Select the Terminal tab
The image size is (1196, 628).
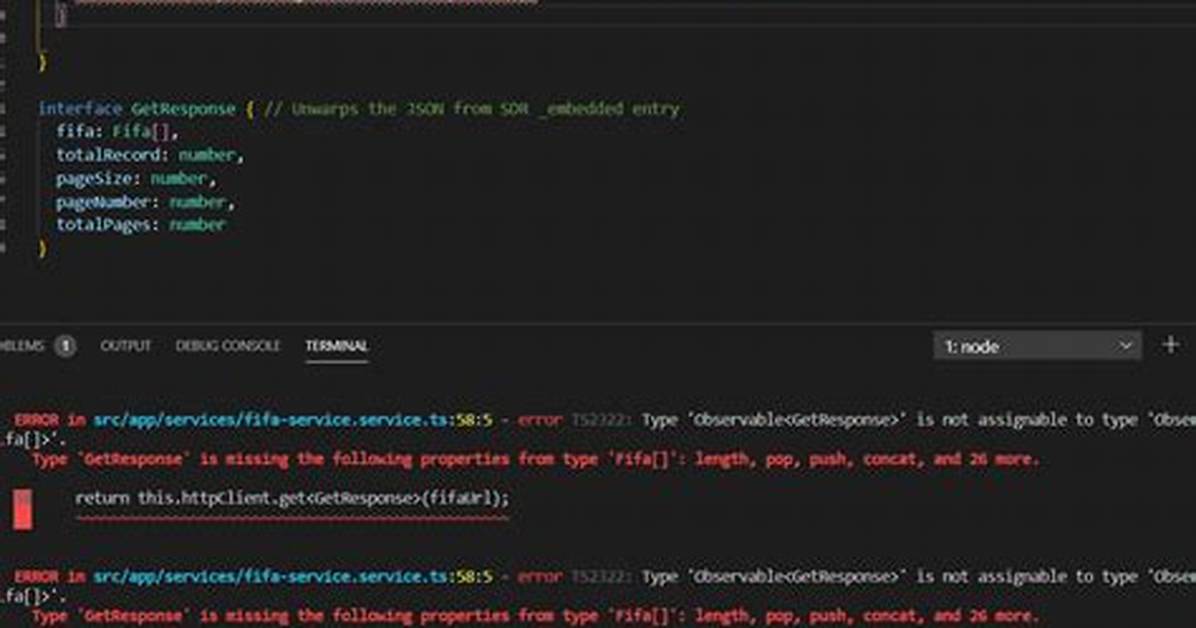336,346
